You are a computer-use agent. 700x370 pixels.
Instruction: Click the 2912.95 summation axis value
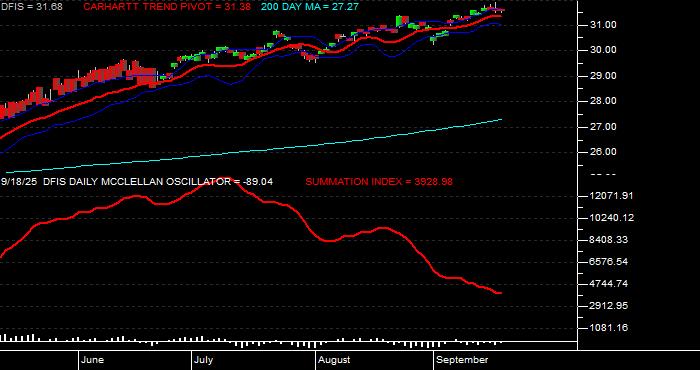coord(608,306)
